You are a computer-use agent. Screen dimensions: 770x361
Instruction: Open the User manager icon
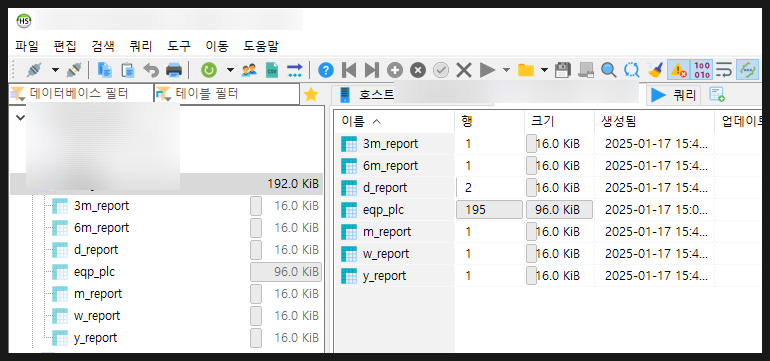[249, 70]
